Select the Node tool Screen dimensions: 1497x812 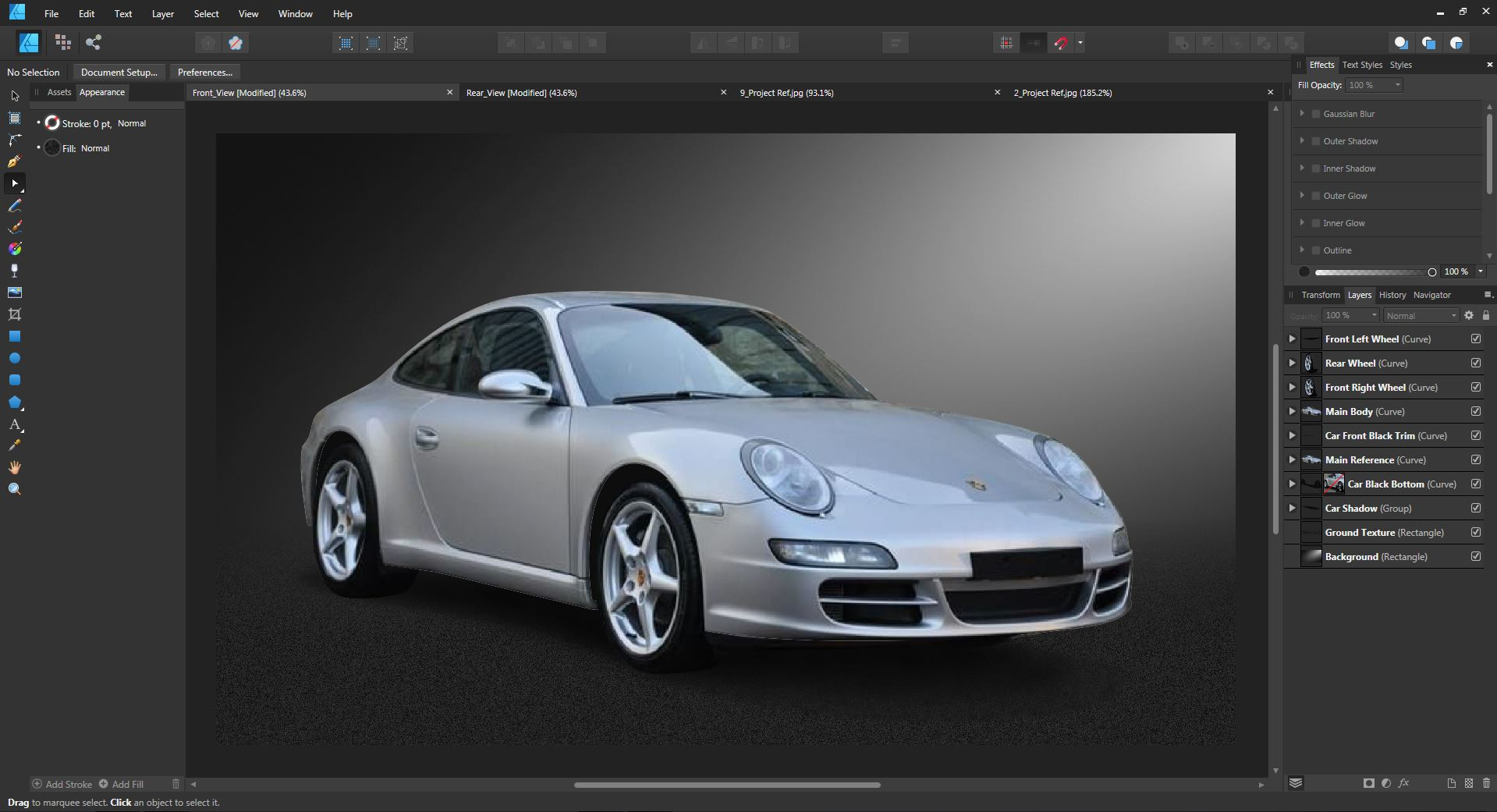15,183
